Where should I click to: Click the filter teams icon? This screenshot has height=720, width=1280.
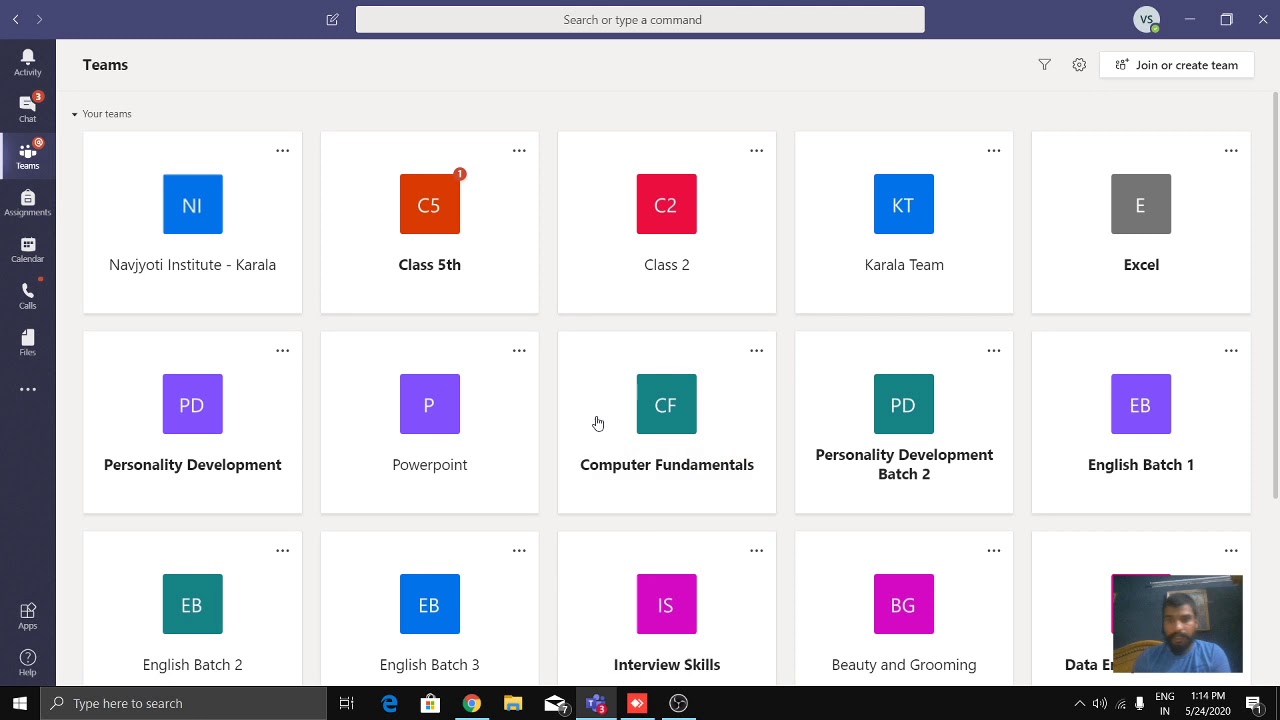coord(1044,65)
